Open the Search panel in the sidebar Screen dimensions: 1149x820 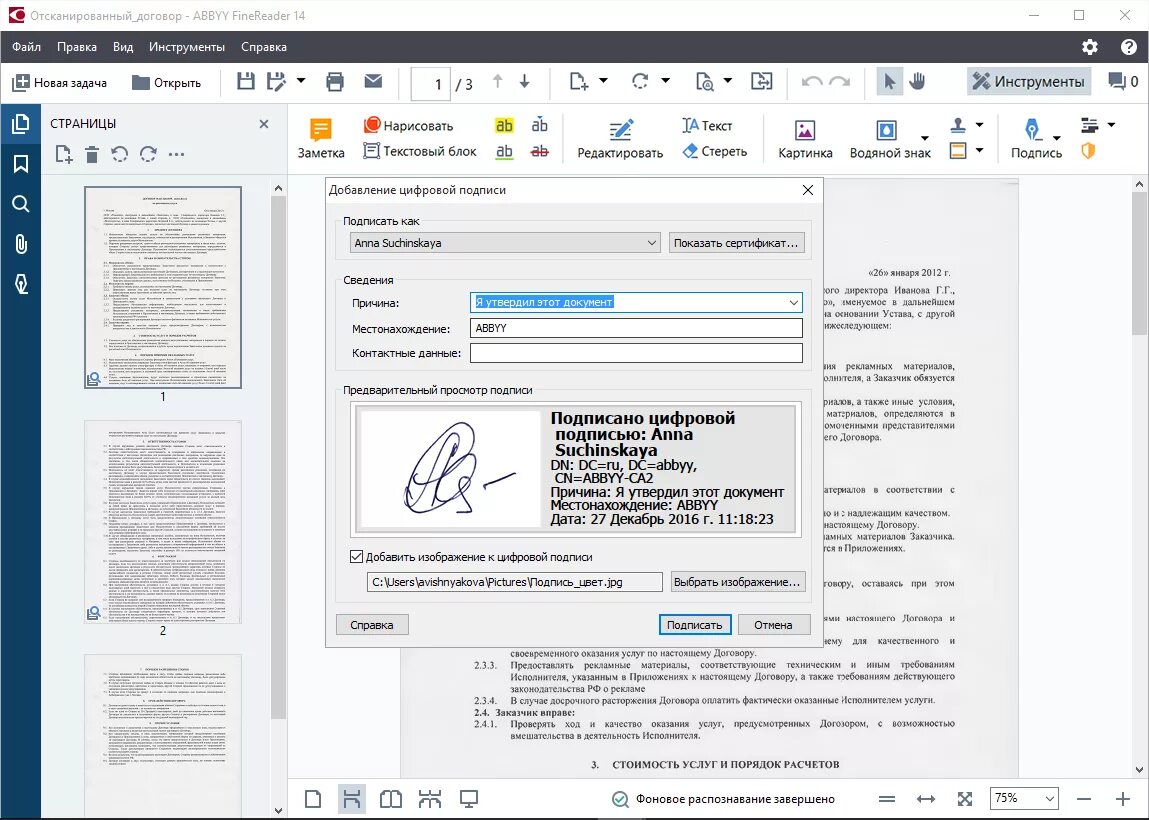21,204
